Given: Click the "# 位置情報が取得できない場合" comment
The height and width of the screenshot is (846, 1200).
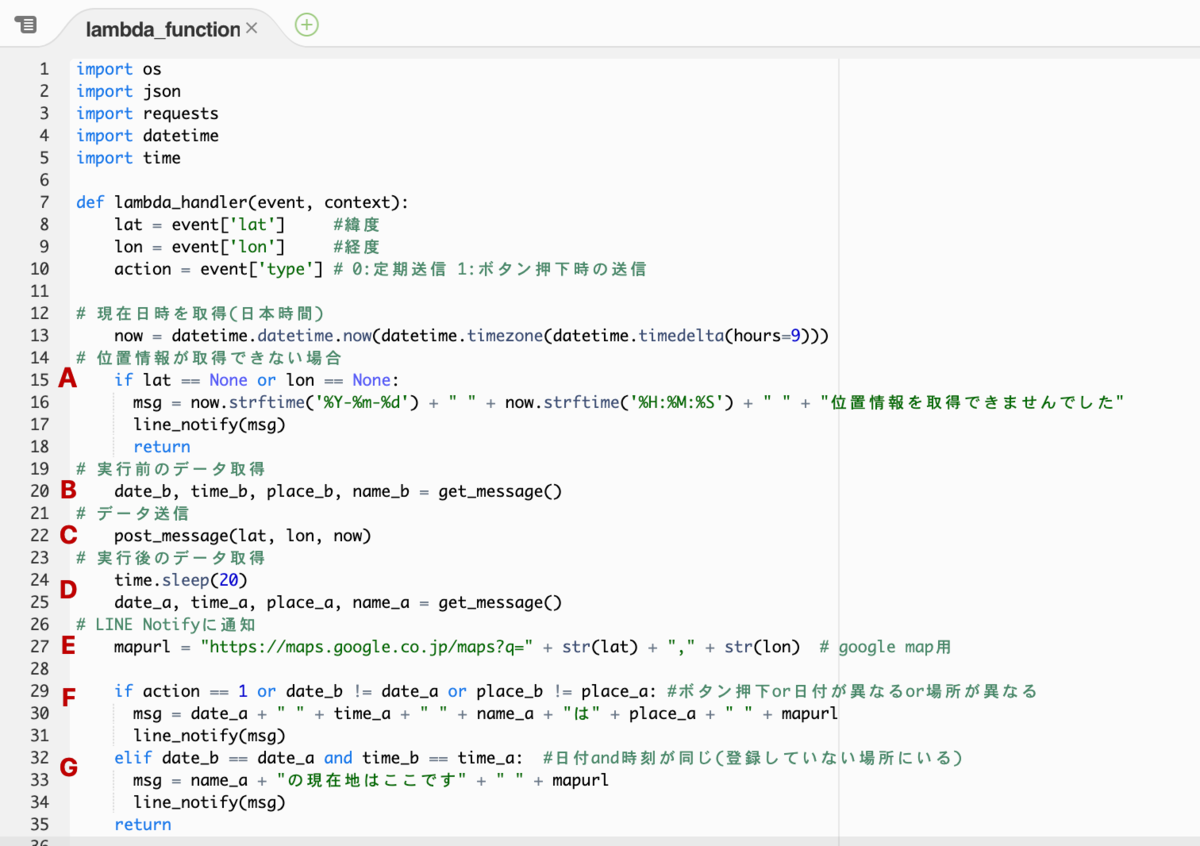Looking at the screenshot, I should (209, 357).
